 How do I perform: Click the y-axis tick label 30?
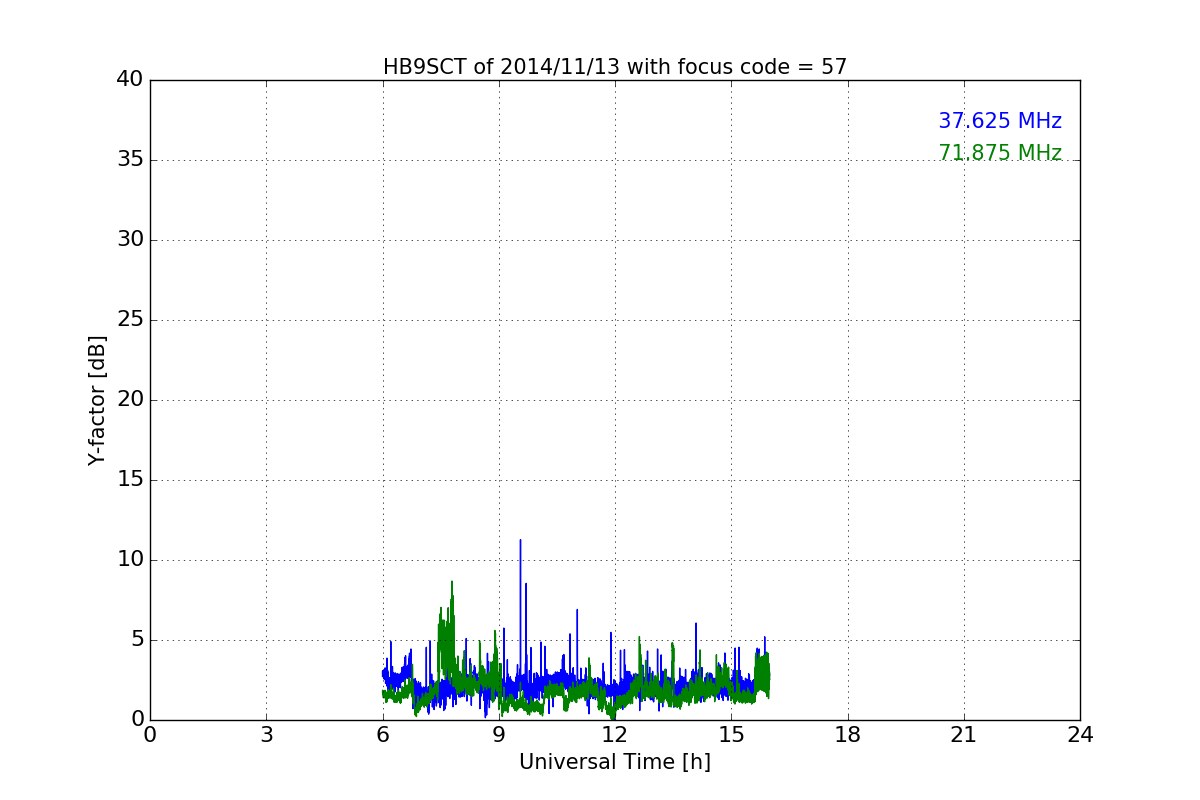(130, 240)
